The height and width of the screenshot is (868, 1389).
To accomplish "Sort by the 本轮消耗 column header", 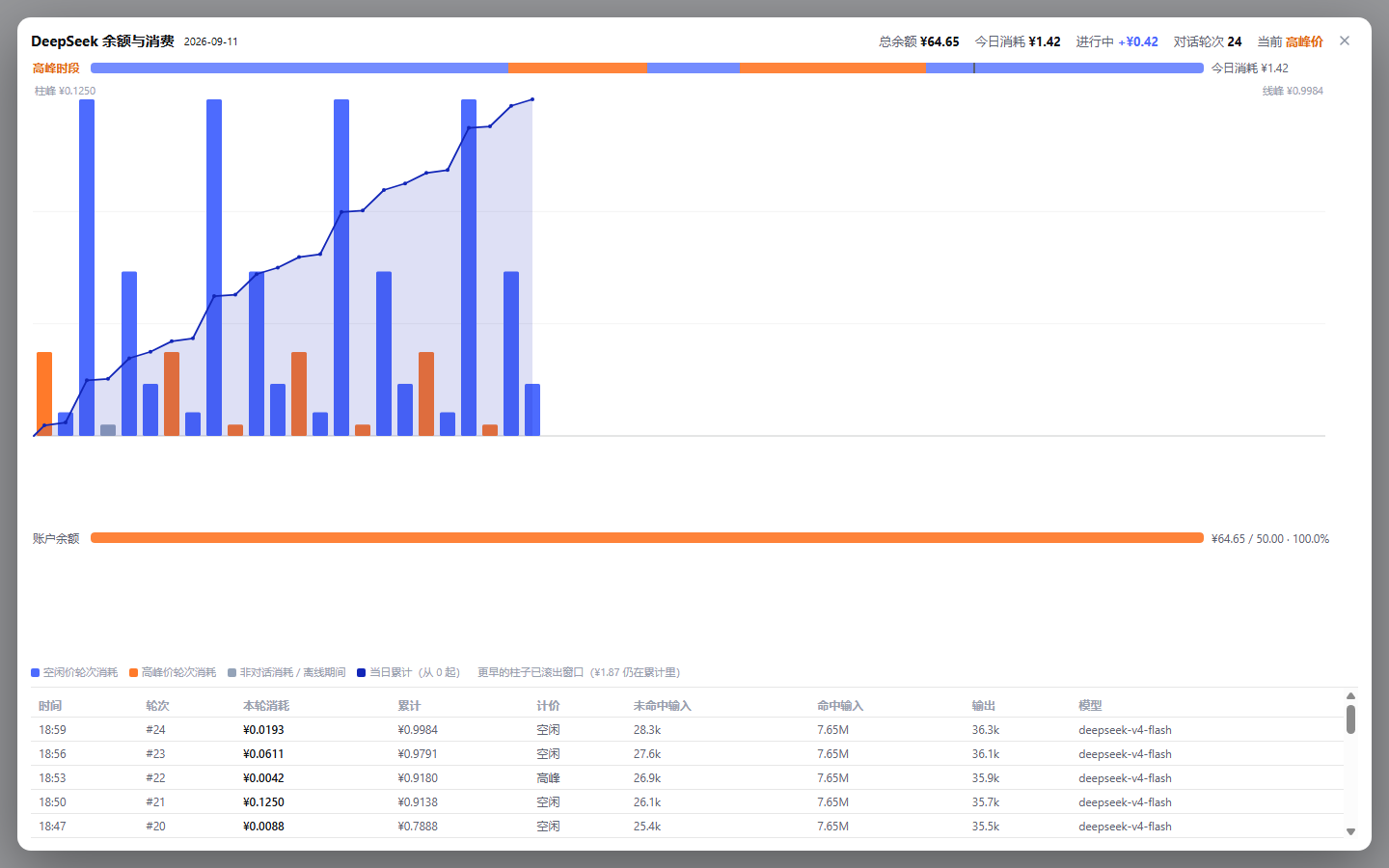I will 266,706.
